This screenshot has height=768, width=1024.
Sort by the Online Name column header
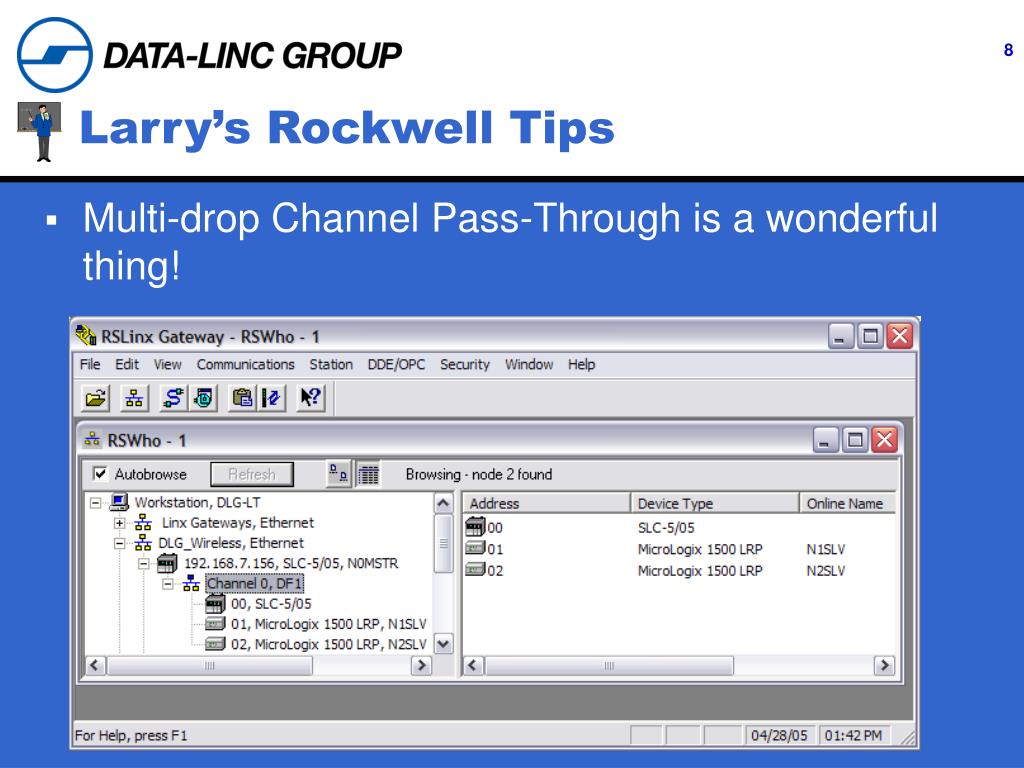847,503
